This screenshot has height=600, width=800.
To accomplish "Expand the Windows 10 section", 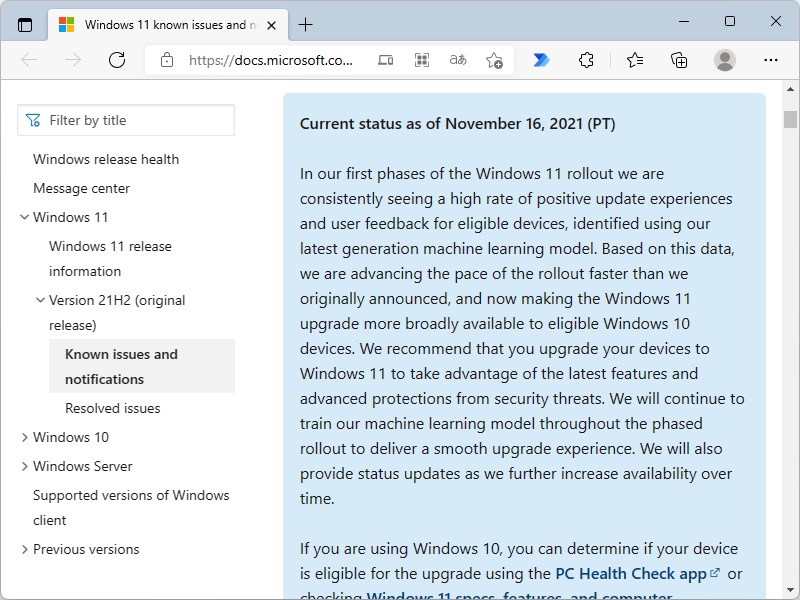I will (x=24, y=437).
